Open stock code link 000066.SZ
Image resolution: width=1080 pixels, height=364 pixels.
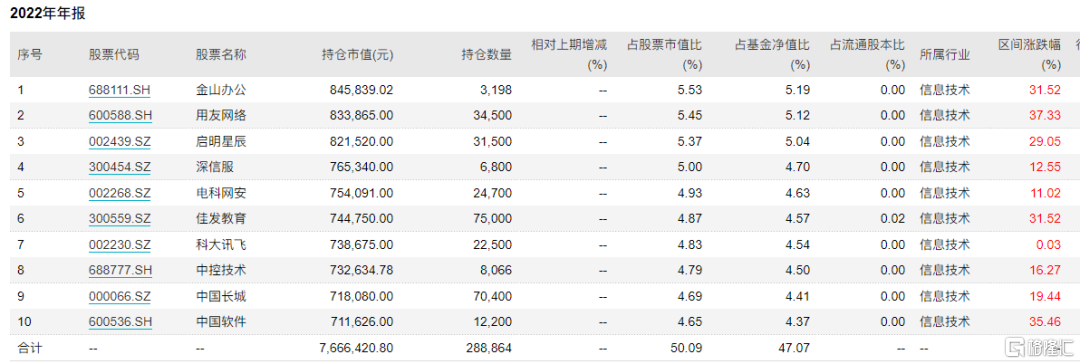tap(120, 296)
